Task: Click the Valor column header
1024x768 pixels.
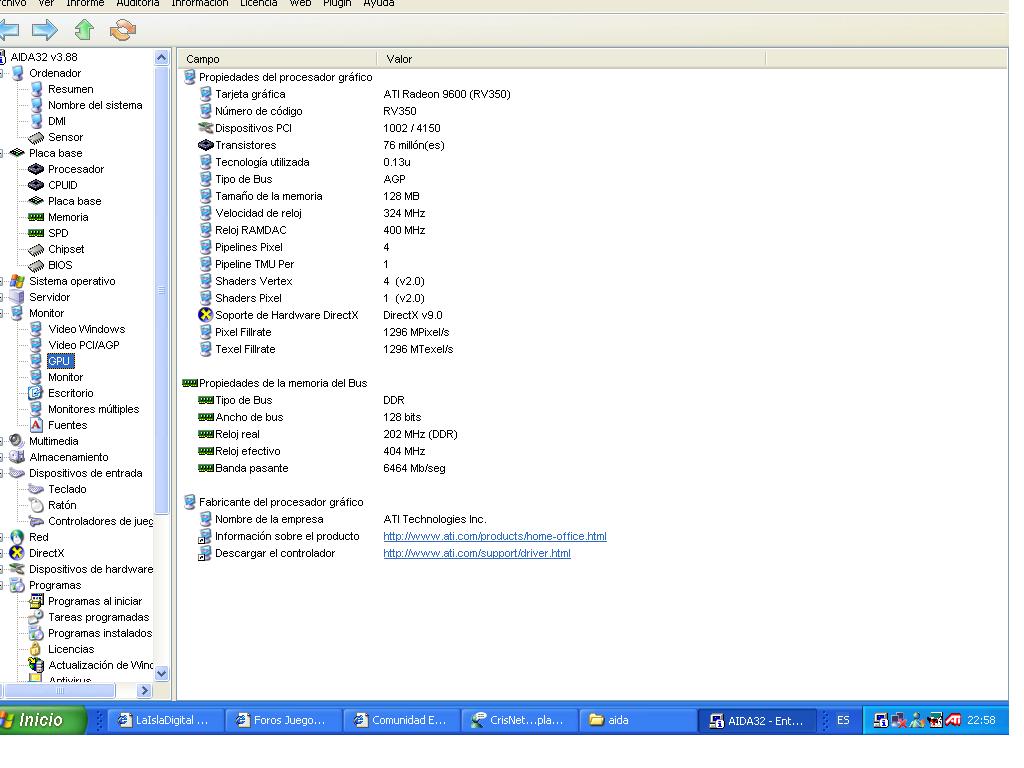Action: (571, 59)
